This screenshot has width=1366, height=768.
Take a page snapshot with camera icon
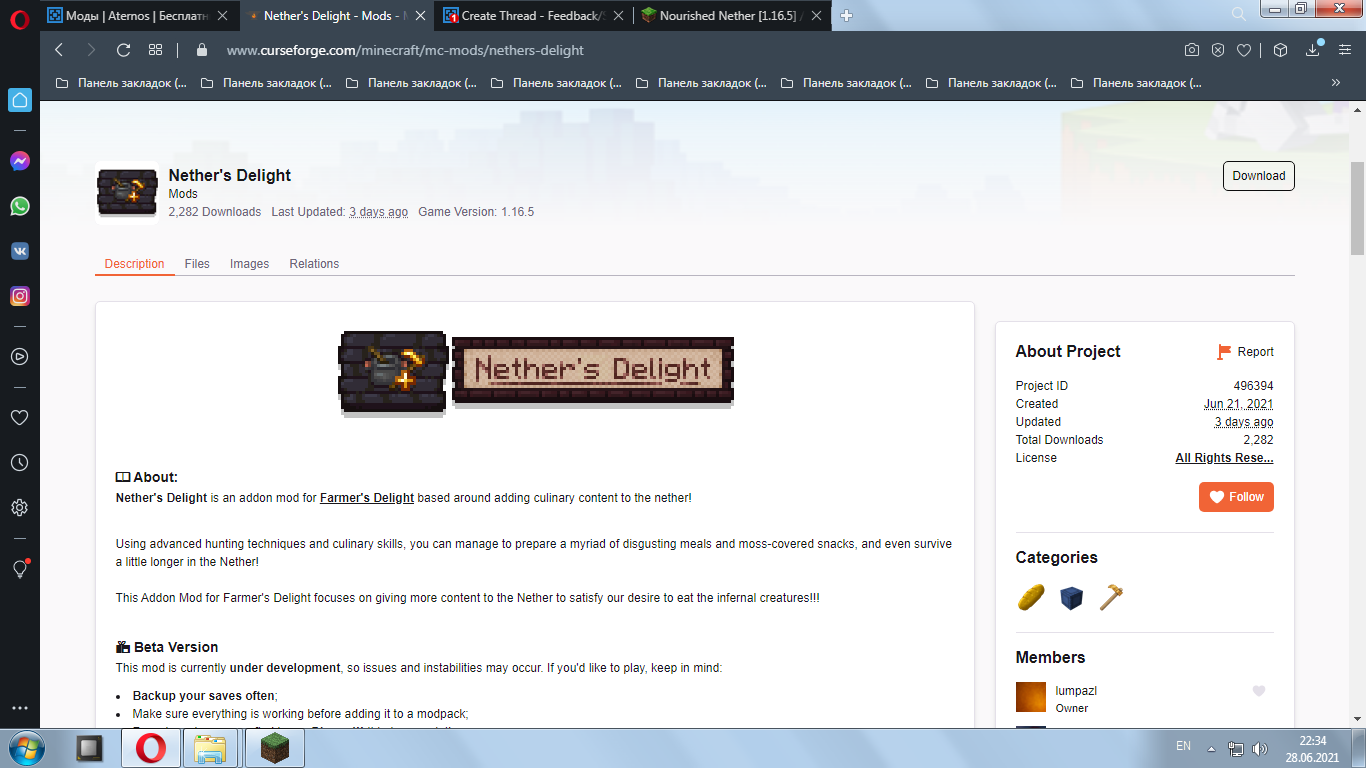pos(1192,50)
